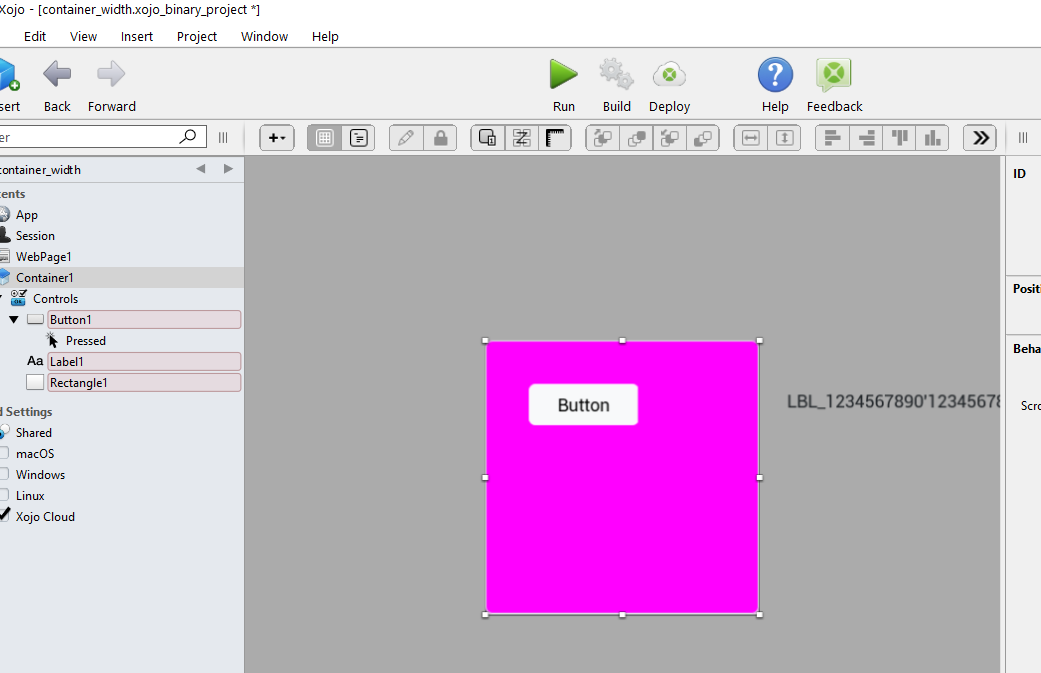Enable the Windows build target

[5, 474]
